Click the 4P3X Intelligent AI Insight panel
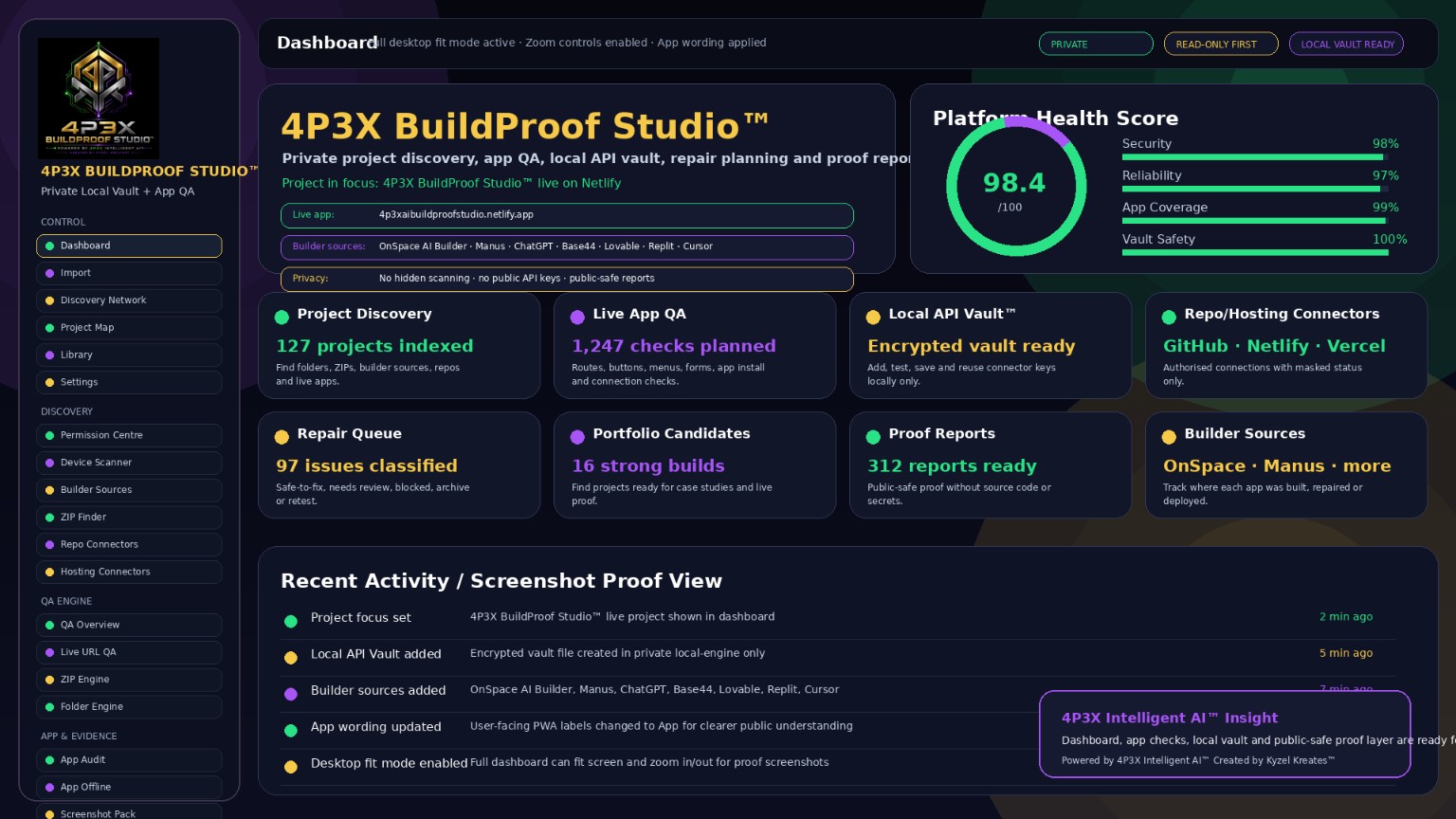Image resolution: width=1456 pixels, height=819 pixels. tap(1225, 735)
